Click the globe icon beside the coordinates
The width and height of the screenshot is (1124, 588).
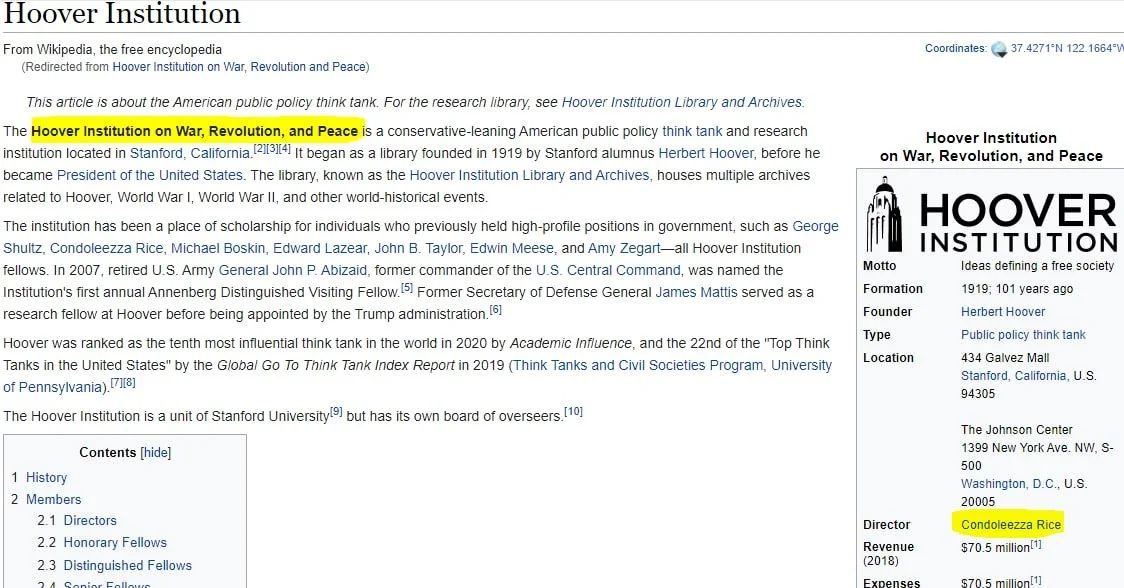click(998, 49)
